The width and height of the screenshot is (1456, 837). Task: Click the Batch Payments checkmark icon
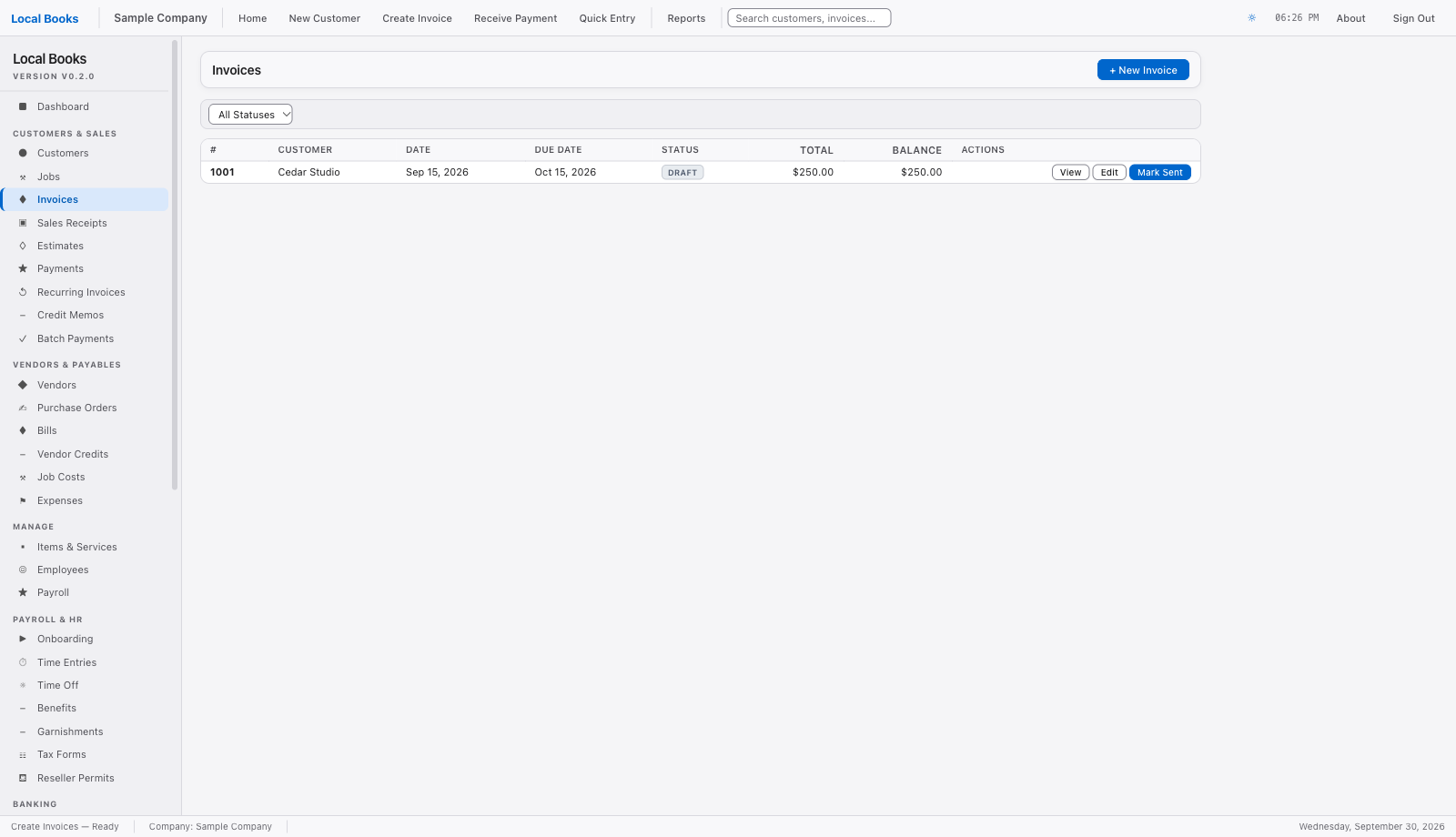(23, 338)
